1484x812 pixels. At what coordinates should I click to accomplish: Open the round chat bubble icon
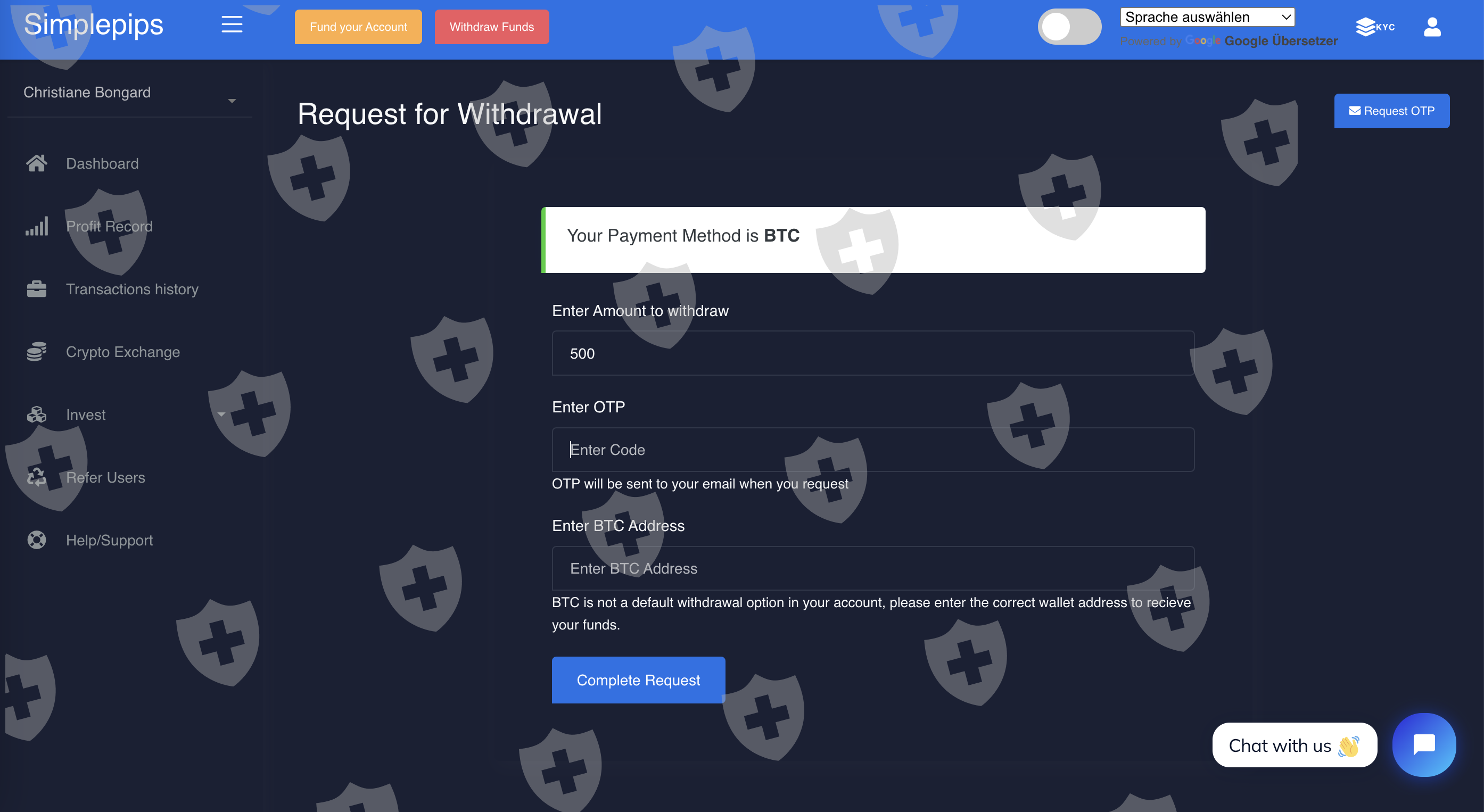coord(1424,744)
